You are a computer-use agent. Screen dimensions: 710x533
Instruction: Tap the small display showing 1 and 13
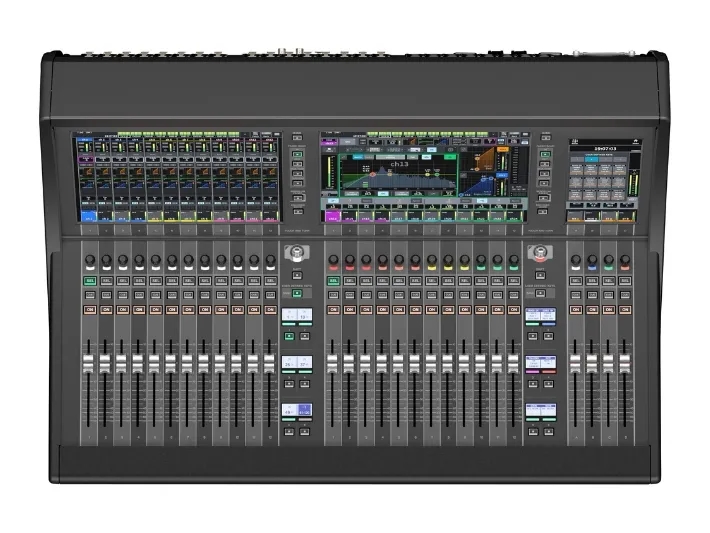297,315
